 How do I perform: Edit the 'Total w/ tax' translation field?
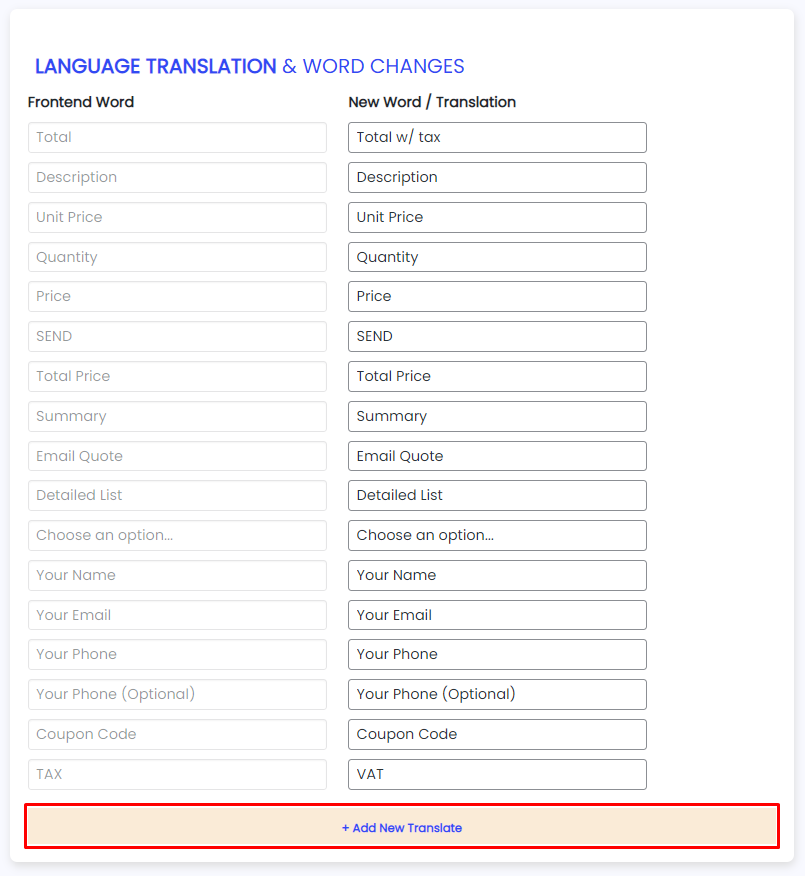tap(497, 137)
